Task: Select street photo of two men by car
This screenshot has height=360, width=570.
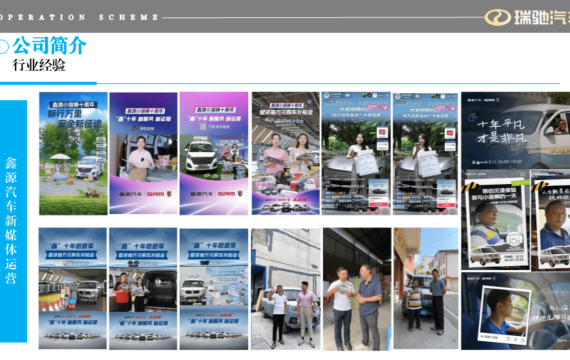Action: [426, 289]
